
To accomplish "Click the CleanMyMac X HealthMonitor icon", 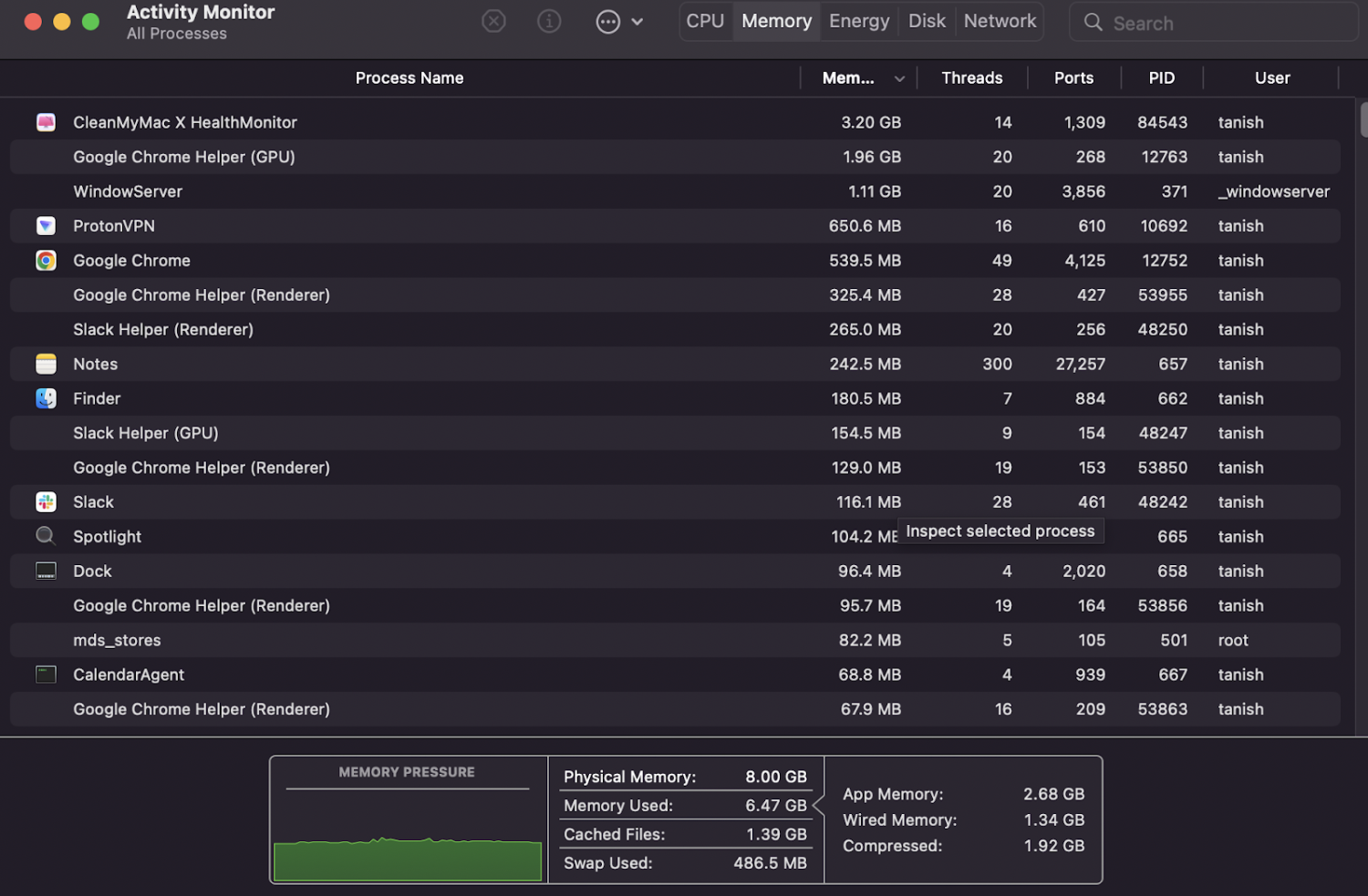I will click(x=46, y=122).
